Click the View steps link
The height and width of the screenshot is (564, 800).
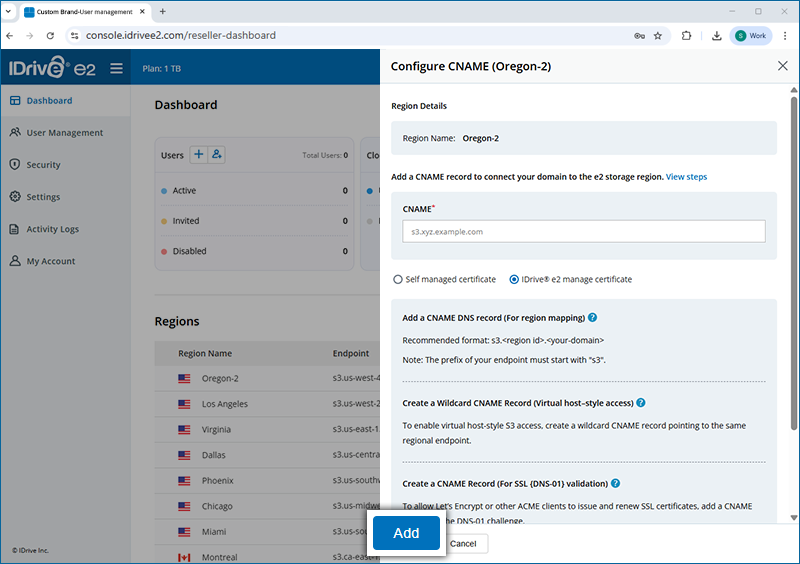tap(686, 177)
